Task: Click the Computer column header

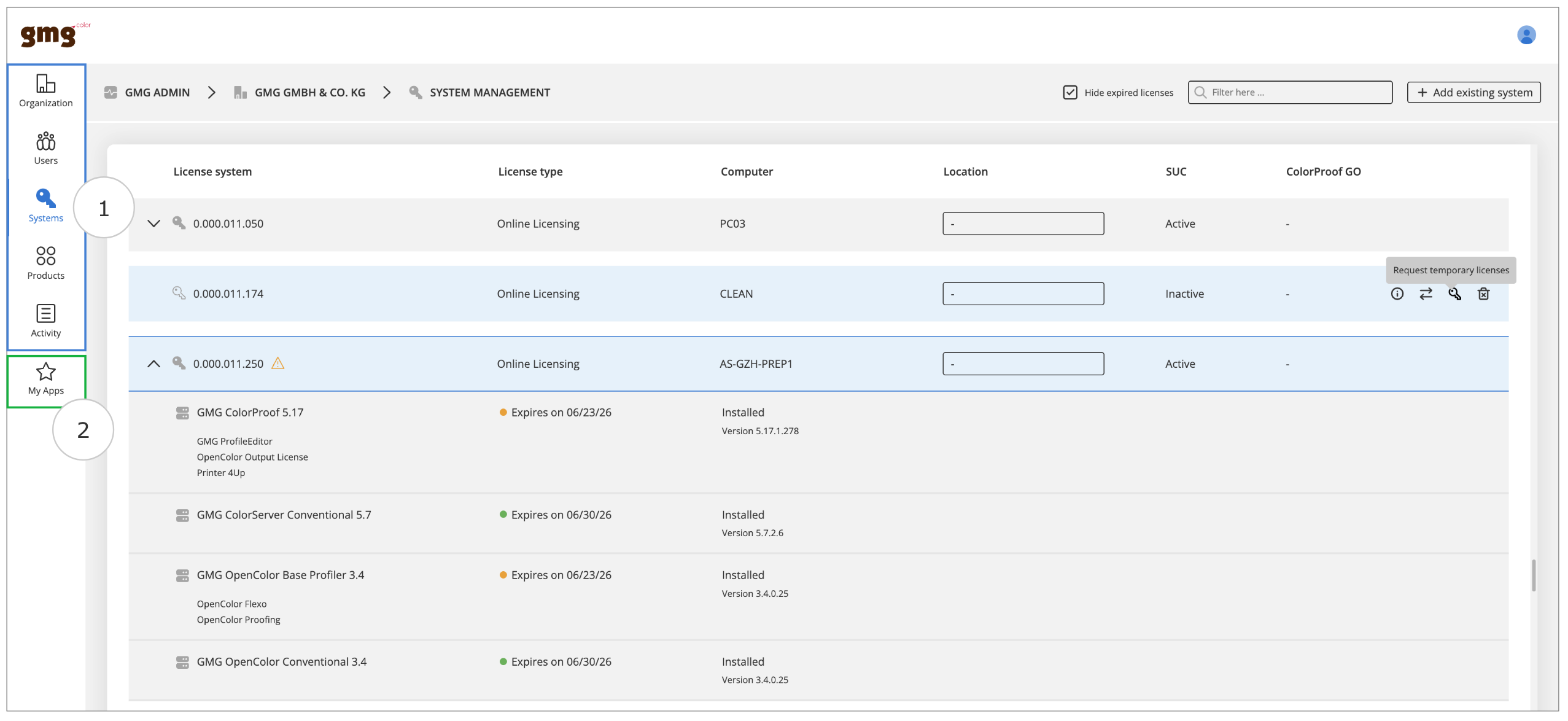Action: (747, 172)
